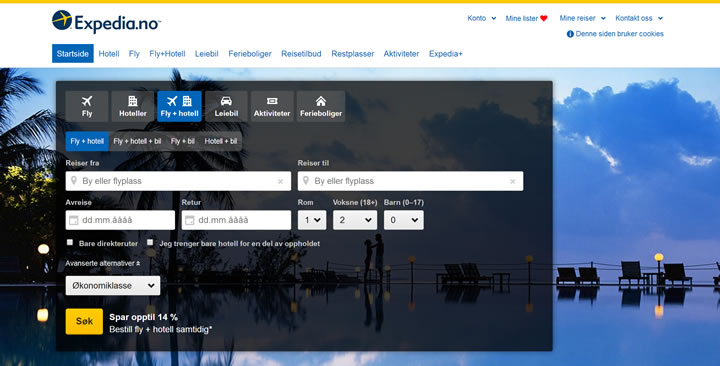Expand the Konto menu
The height and width of the screenshot is (366, 720).
click(x=482, y=18)
